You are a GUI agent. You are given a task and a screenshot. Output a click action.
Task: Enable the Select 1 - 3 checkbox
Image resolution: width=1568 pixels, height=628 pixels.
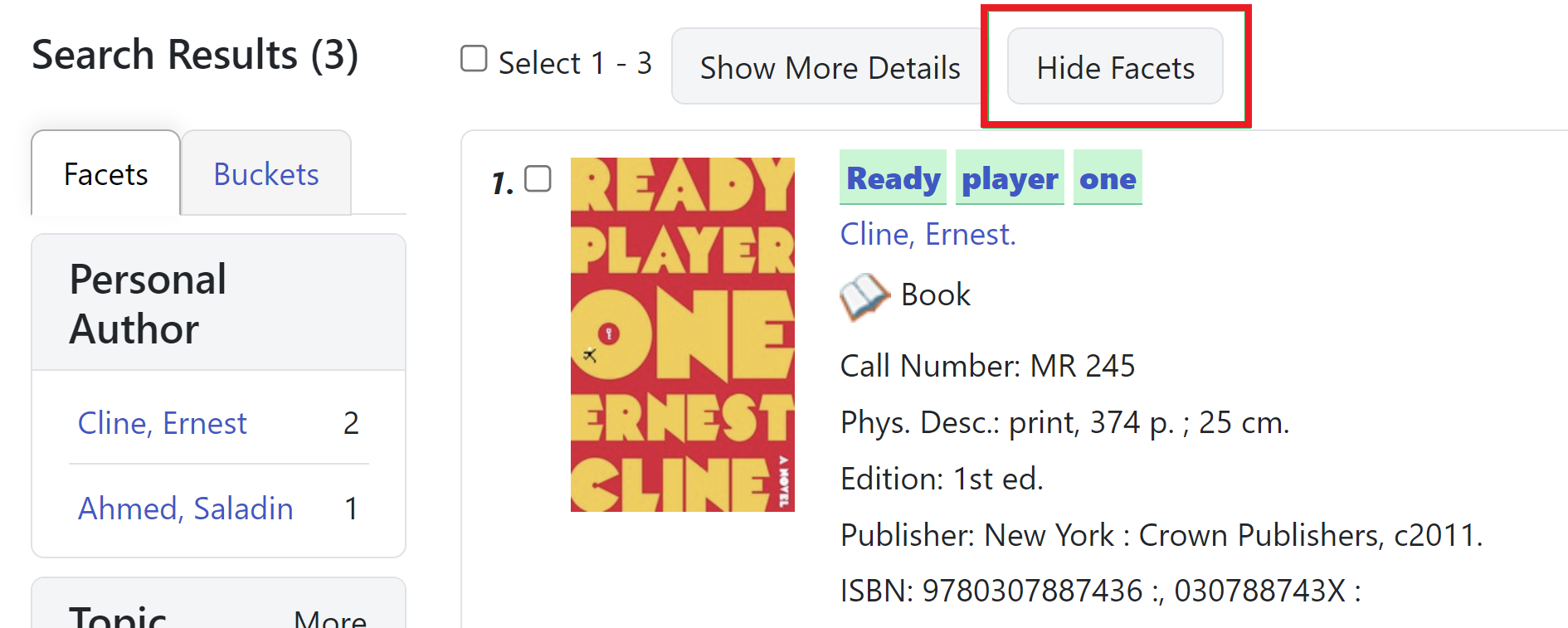[x=473, y=59]
